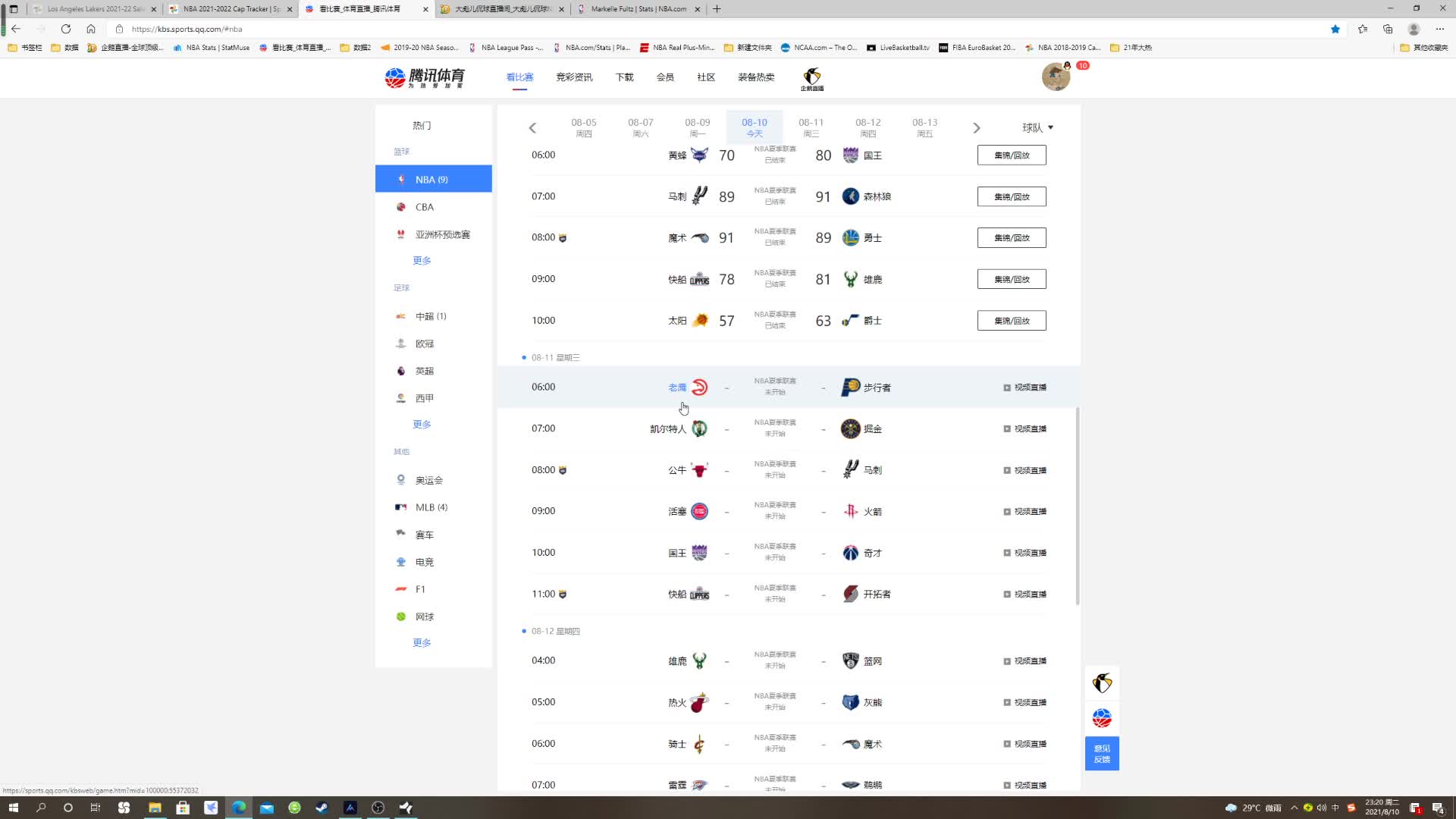Click the user avatar with notification badge
This screenshot has height=819, width=1456.
(x=1056, y=77)
